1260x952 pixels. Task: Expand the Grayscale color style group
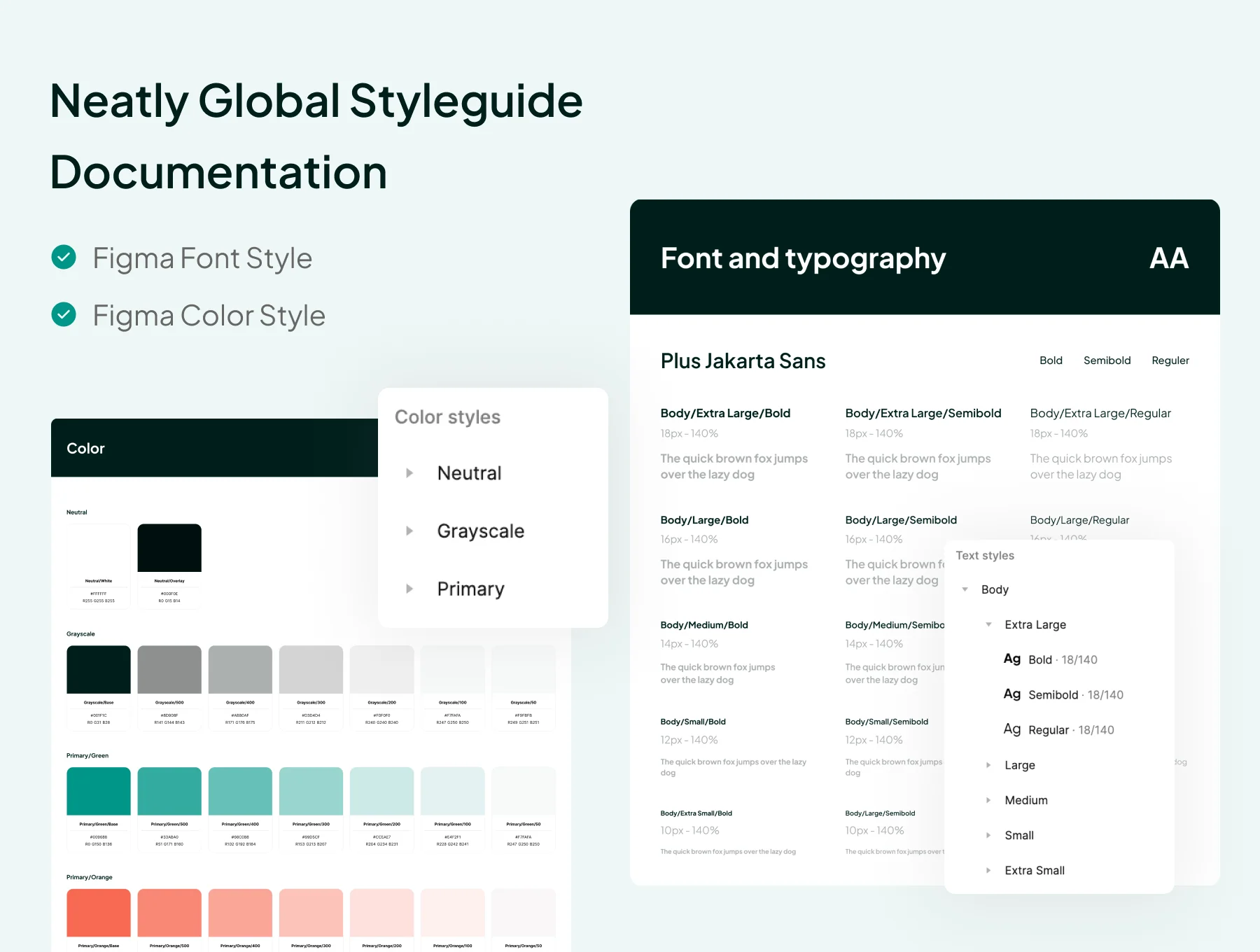point(409,531)
